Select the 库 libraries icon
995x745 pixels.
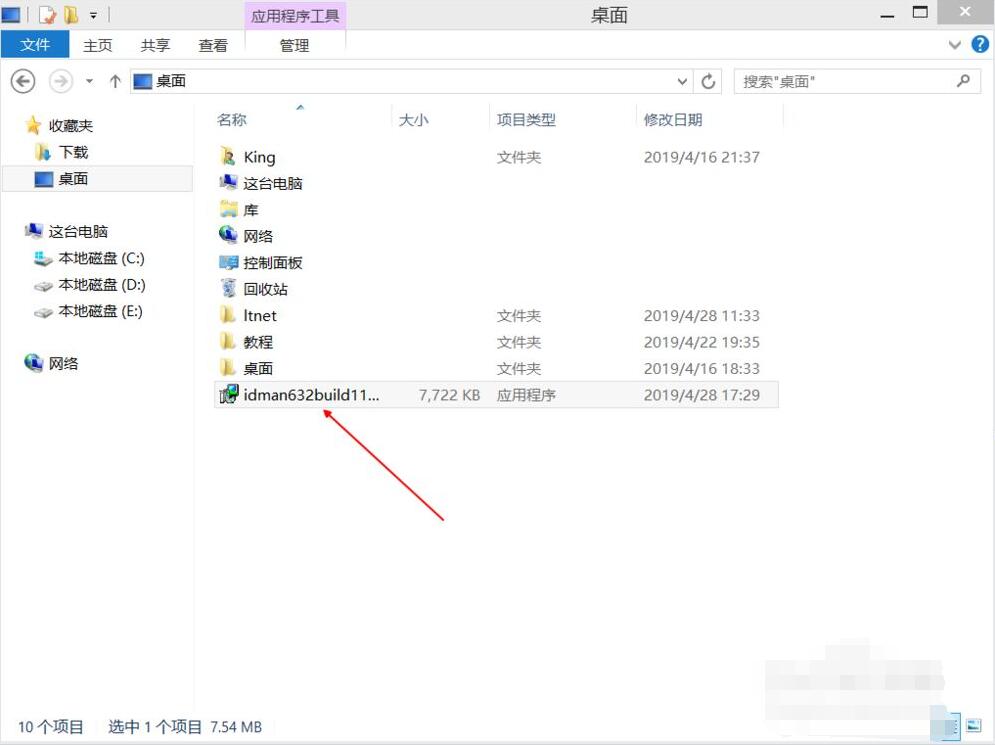[228, 209]
